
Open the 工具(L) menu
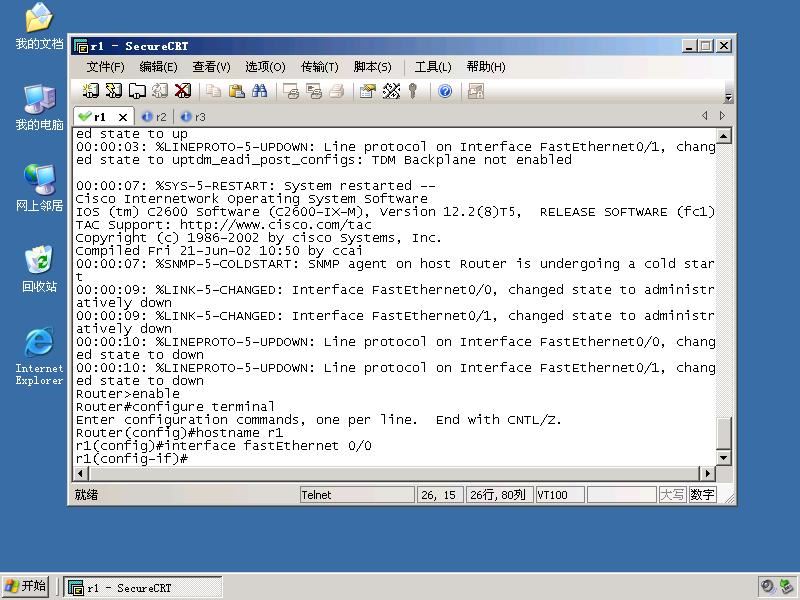(433, 67)
